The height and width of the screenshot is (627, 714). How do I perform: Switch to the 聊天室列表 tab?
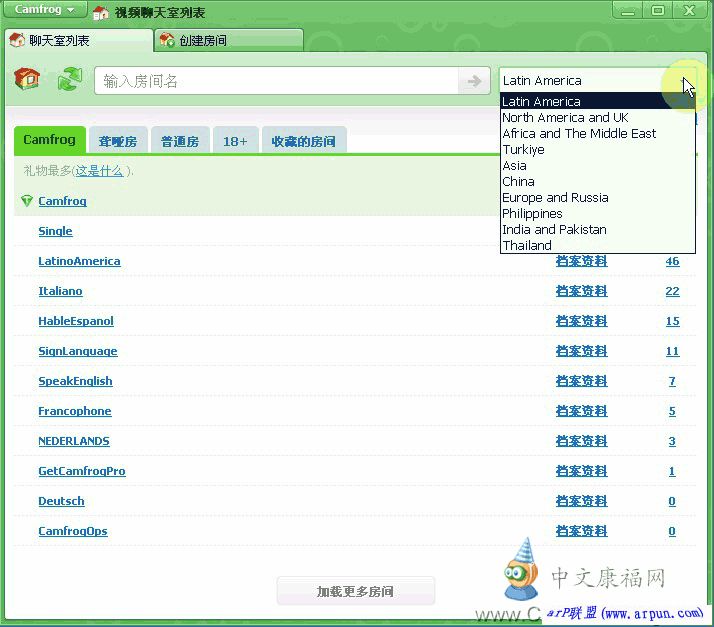[x=78, y=41]
